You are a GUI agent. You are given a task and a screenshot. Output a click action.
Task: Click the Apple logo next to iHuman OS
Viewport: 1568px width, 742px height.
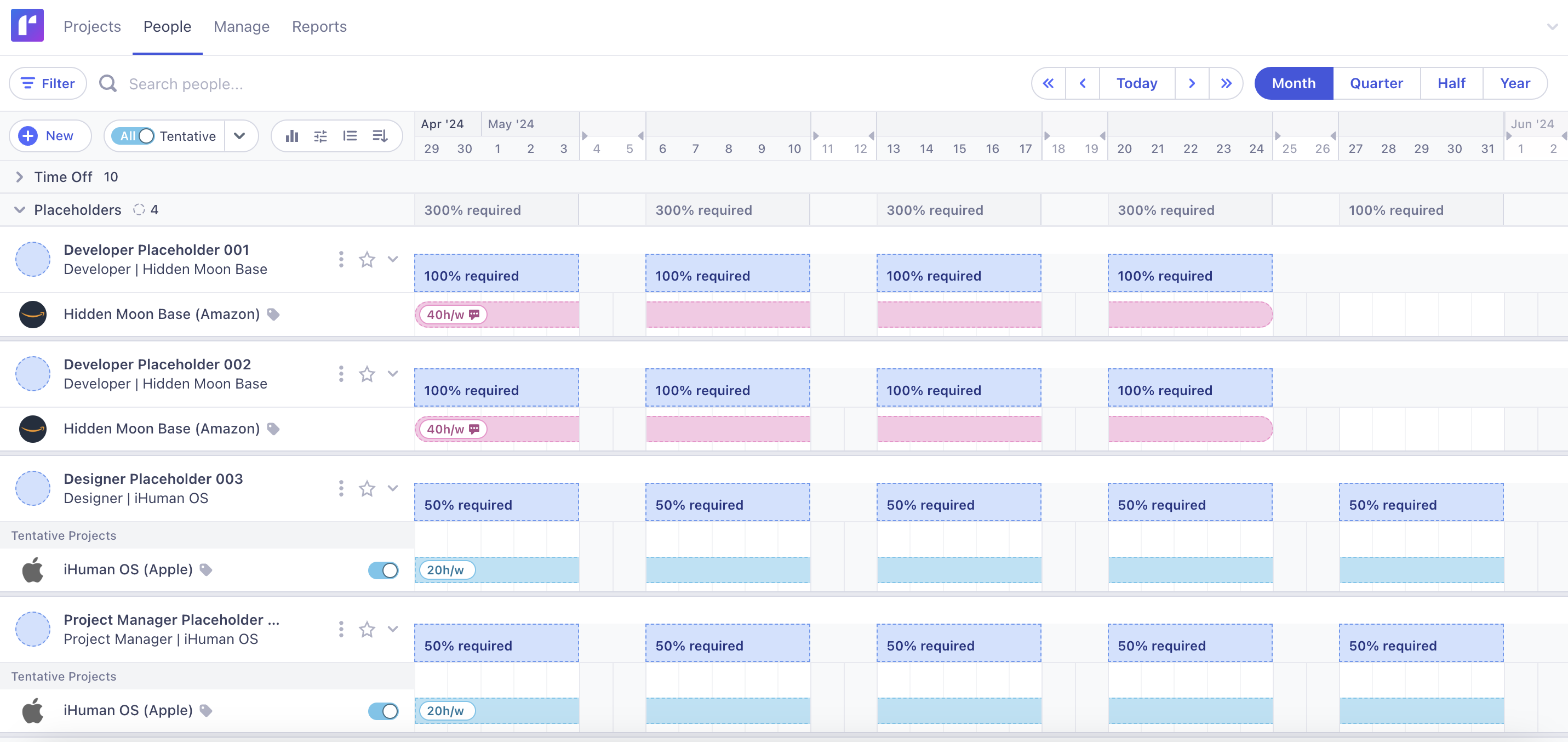point(33,570)
